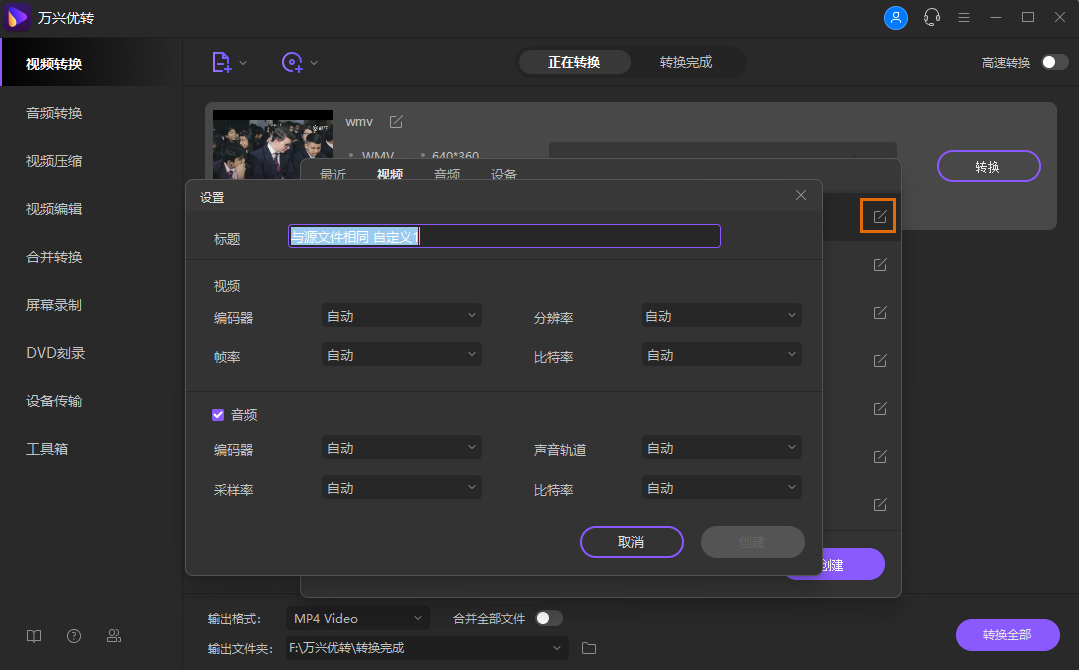Open the MP4 Video output format dropdown
This screenshot has height=670, width=1079.
pos(358,618)
